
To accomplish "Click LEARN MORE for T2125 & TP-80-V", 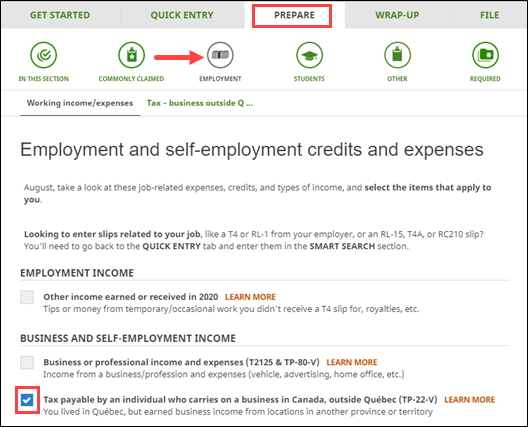I will click(352, 362).
